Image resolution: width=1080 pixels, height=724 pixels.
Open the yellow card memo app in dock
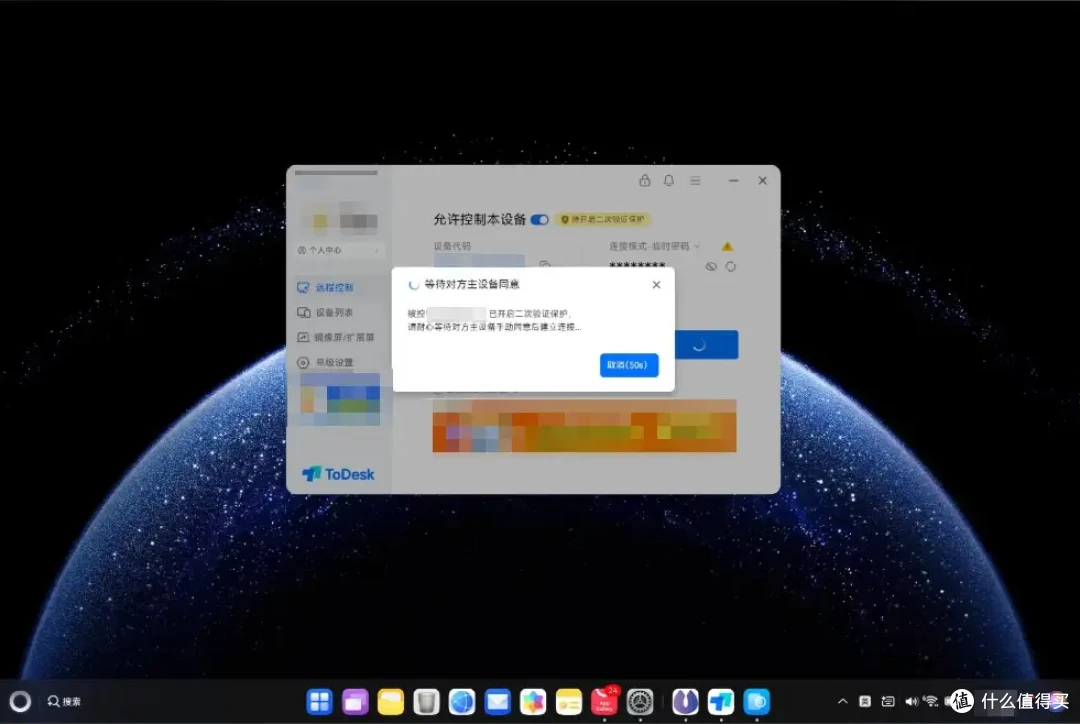click(569, 702)
